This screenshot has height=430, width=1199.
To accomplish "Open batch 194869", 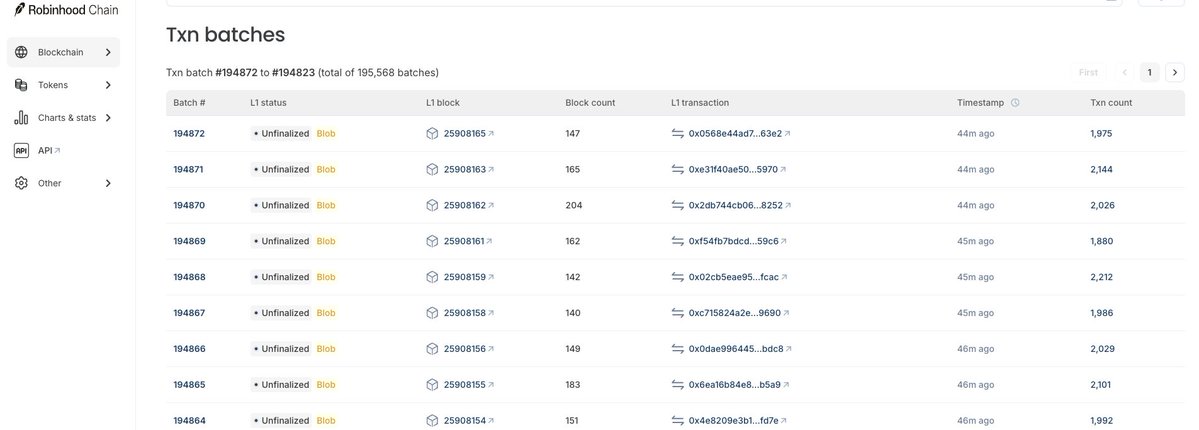I will 189,241.
